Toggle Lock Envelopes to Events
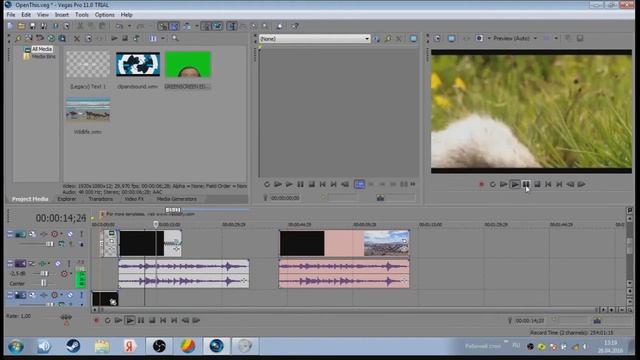This screenshot has width=640, height=360. point(206,26)
